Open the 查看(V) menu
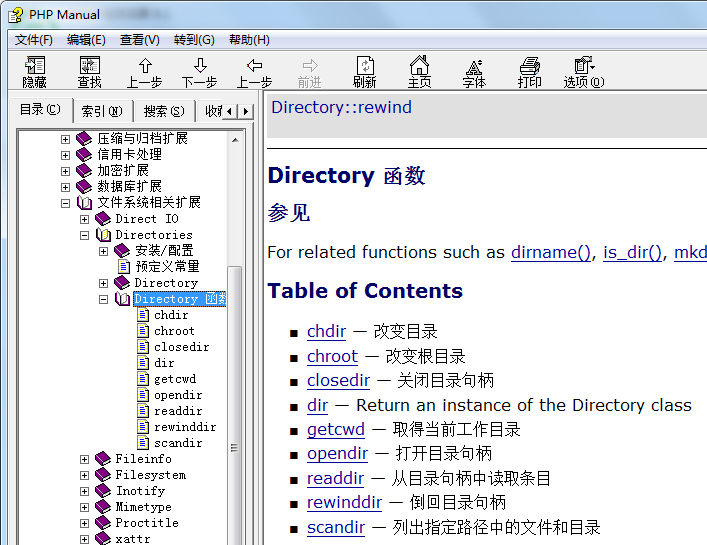This screenshot has width=707, height=545. point(139,40)
